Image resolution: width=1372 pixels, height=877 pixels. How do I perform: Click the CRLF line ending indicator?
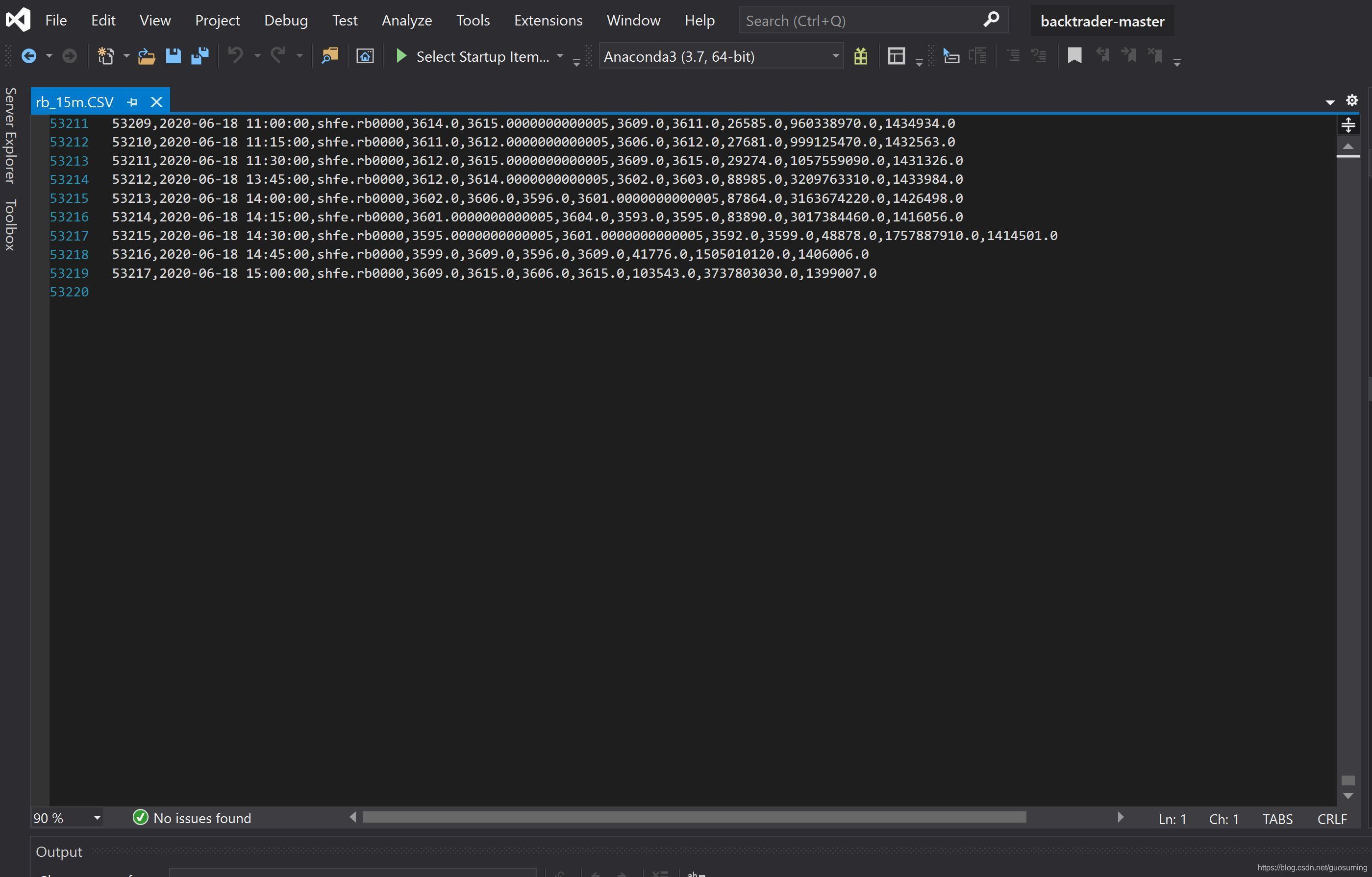point(1332,819)
